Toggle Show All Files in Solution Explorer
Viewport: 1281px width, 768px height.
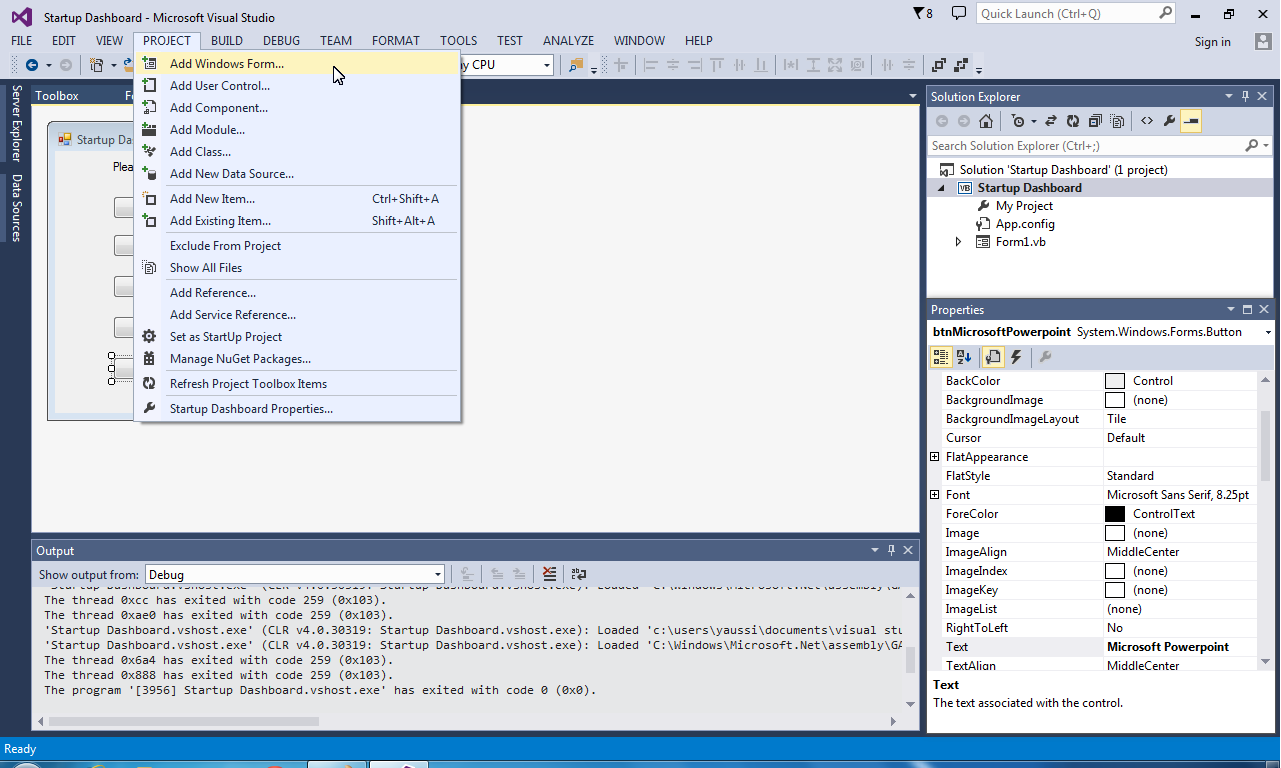pyautogui.click(x=1117, y=121)
